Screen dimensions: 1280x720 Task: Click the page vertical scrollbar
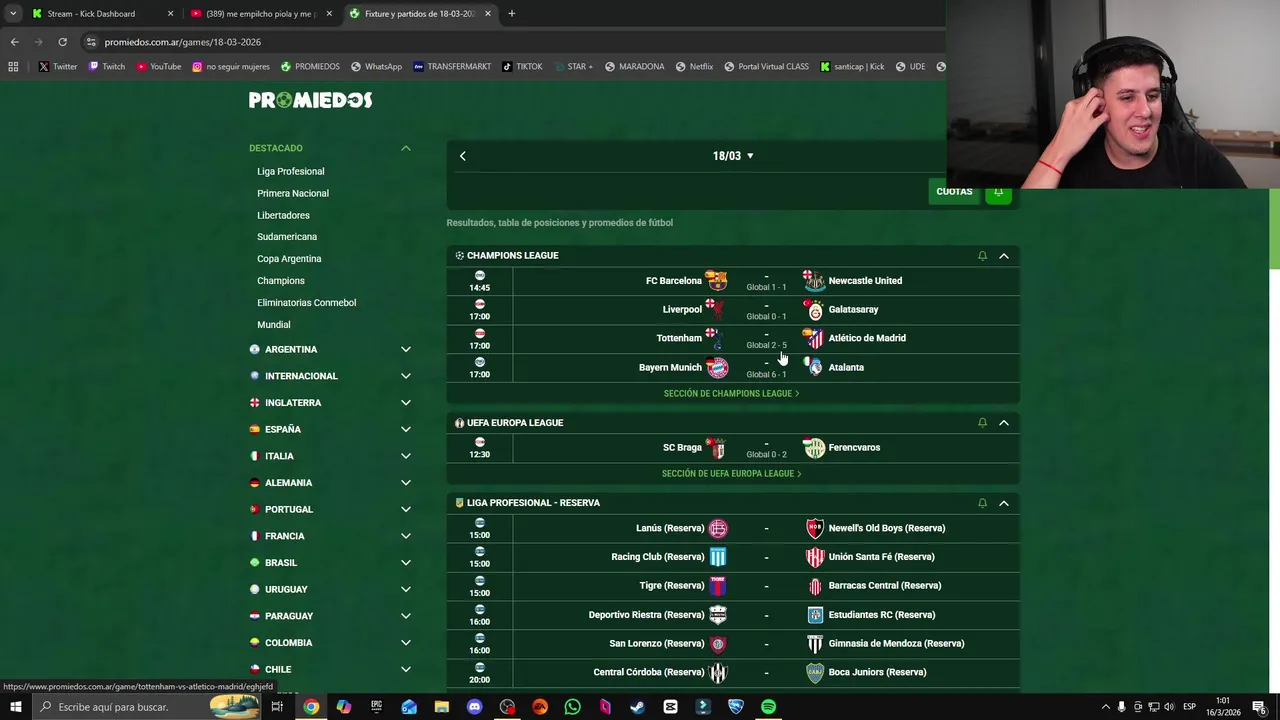pos(1274,230)
